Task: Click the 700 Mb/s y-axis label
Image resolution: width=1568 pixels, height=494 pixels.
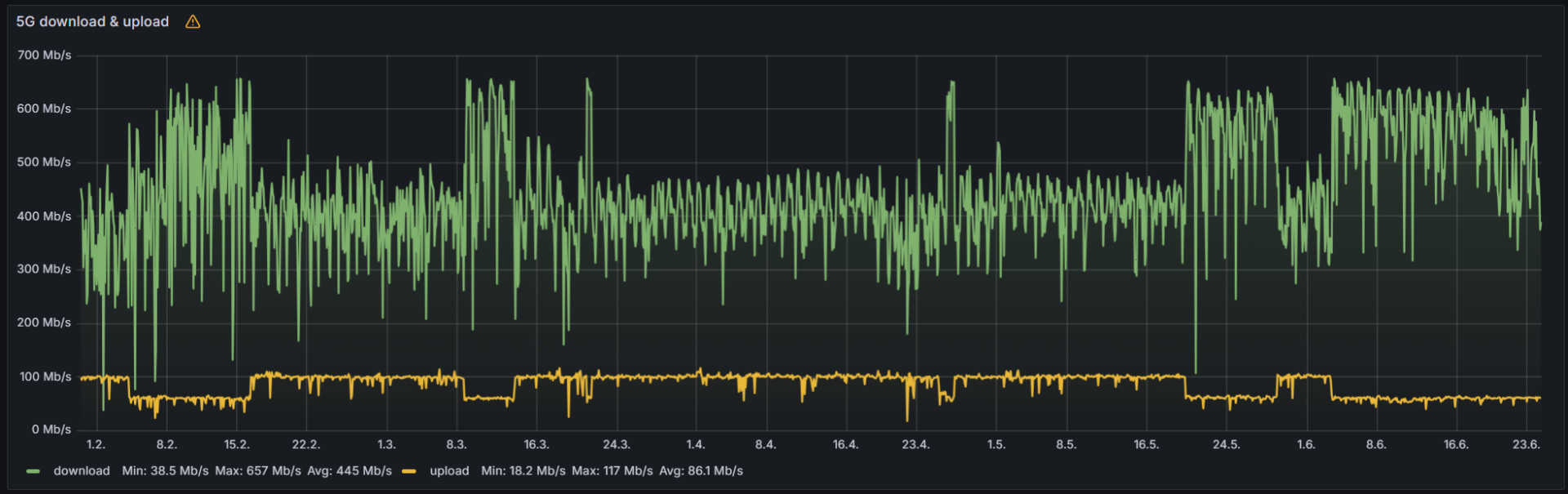Action: click(44, 56)
